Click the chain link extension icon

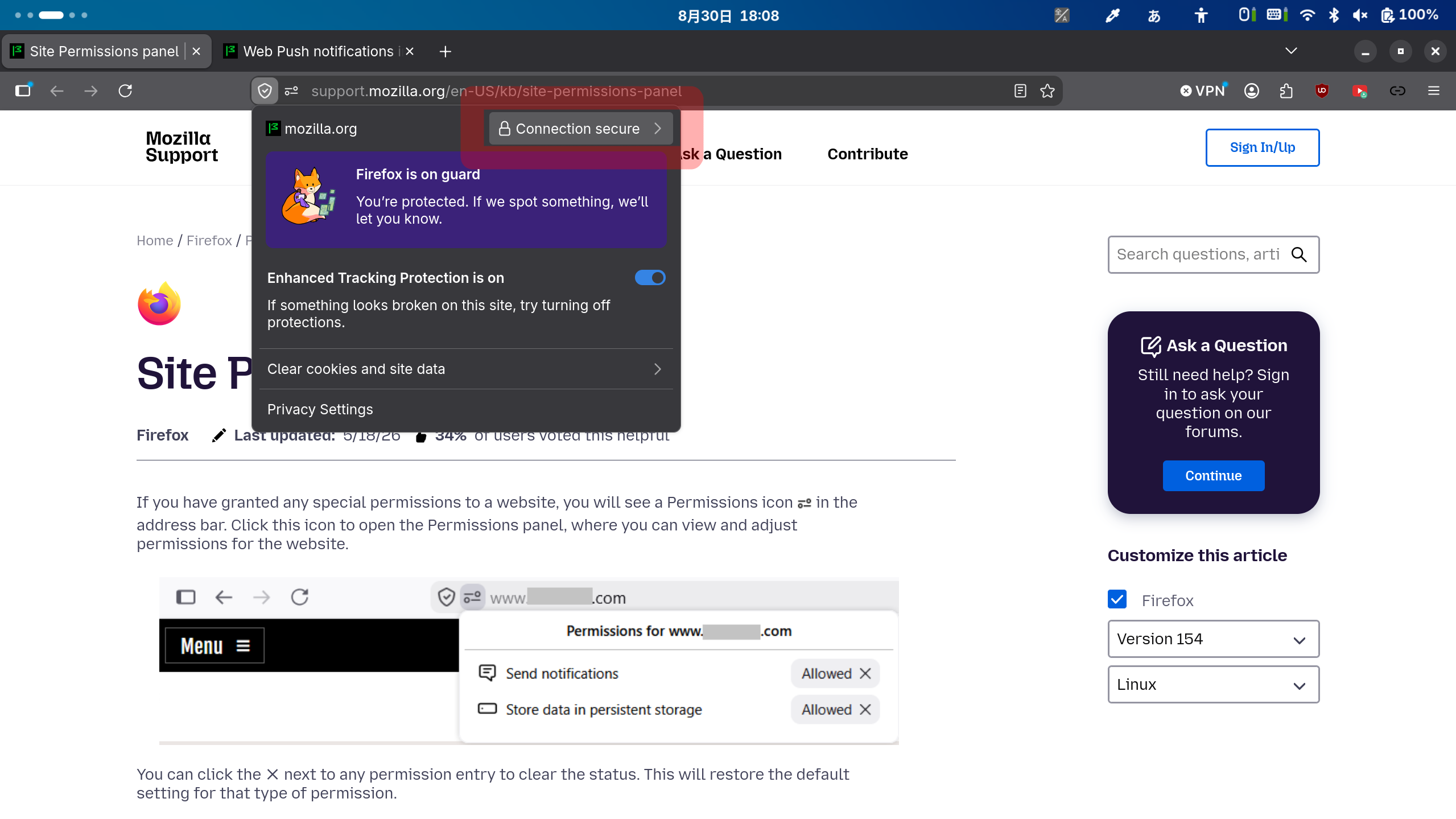(x=1397, y=90)
